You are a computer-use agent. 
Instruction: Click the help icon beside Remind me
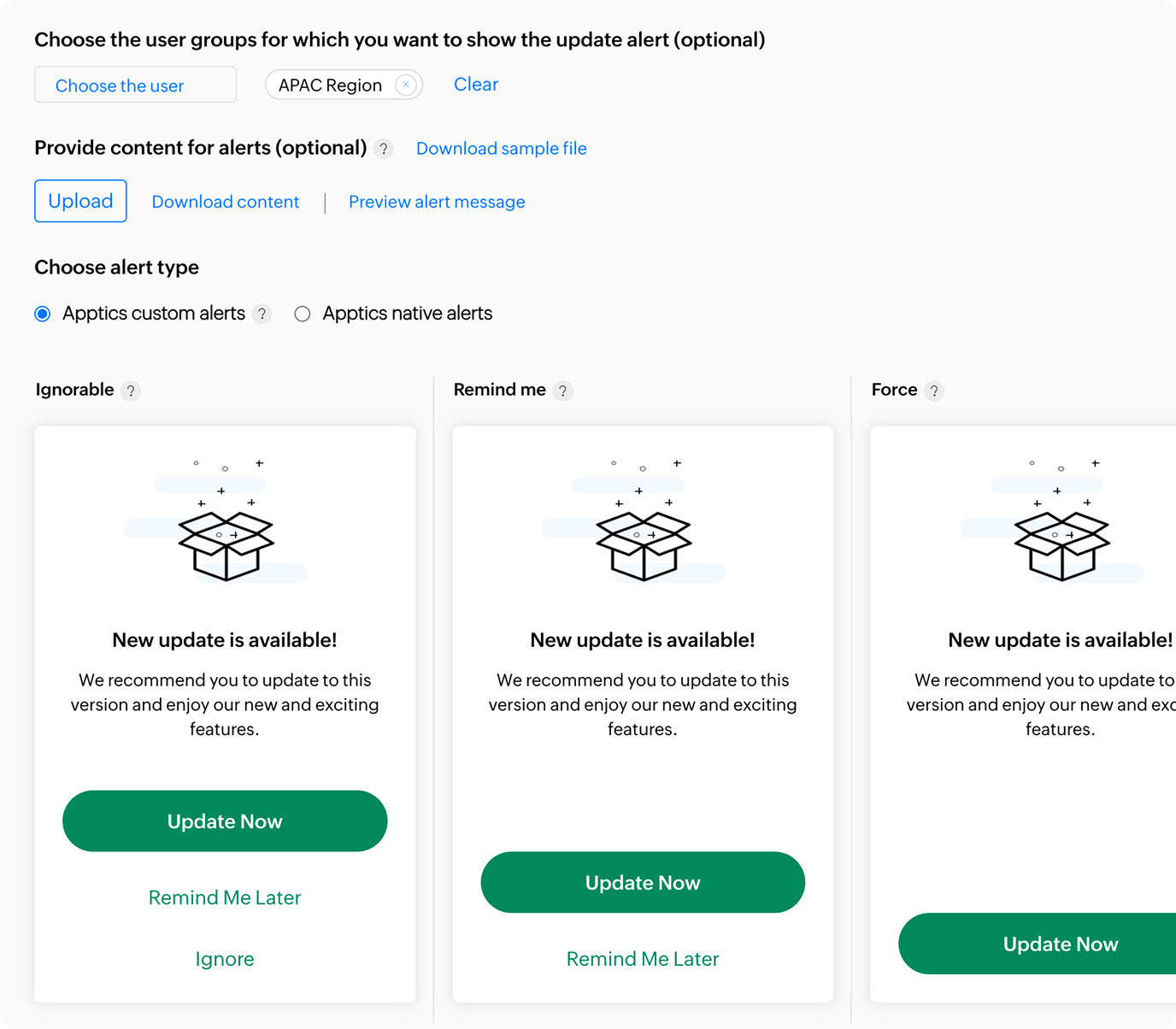point(563,391)
